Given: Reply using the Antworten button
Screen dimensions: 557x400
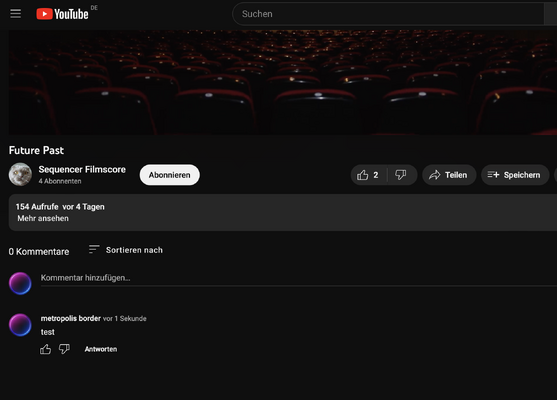Looking at the screenshot, I should 101,349.
